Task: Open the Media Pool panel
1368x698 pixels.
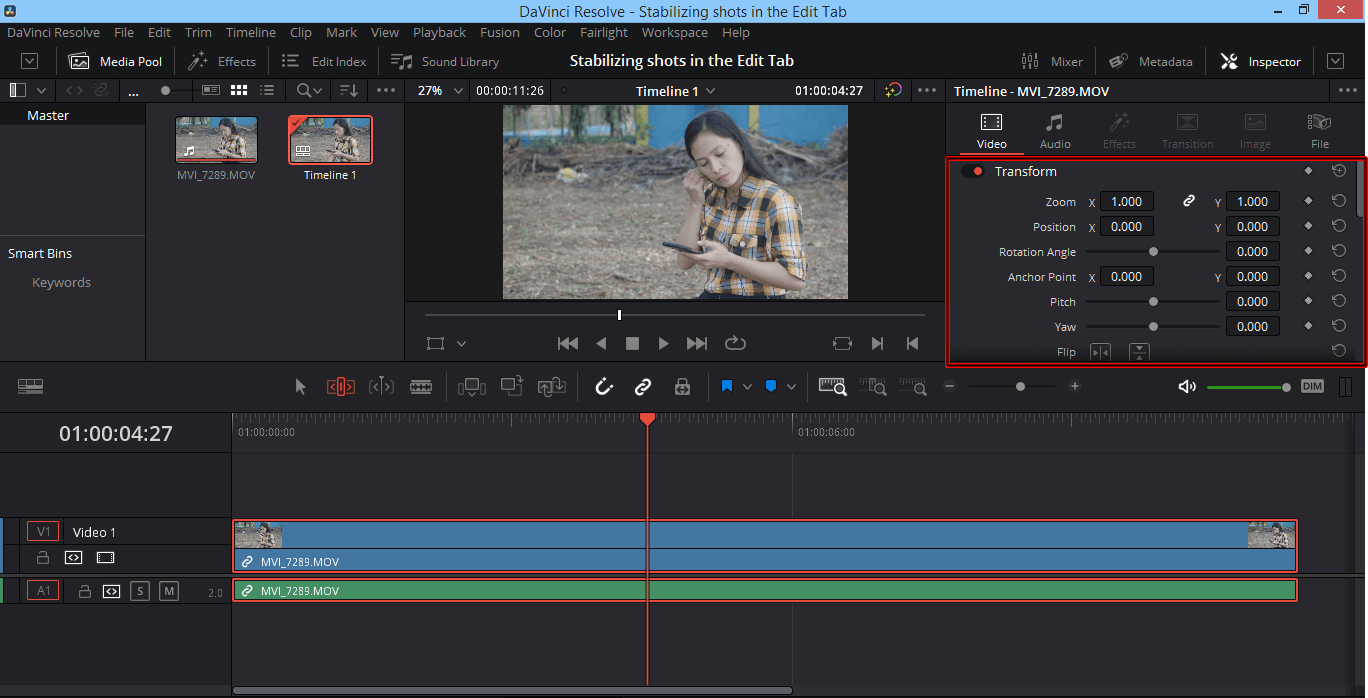Action: click(x=115, y=61)
